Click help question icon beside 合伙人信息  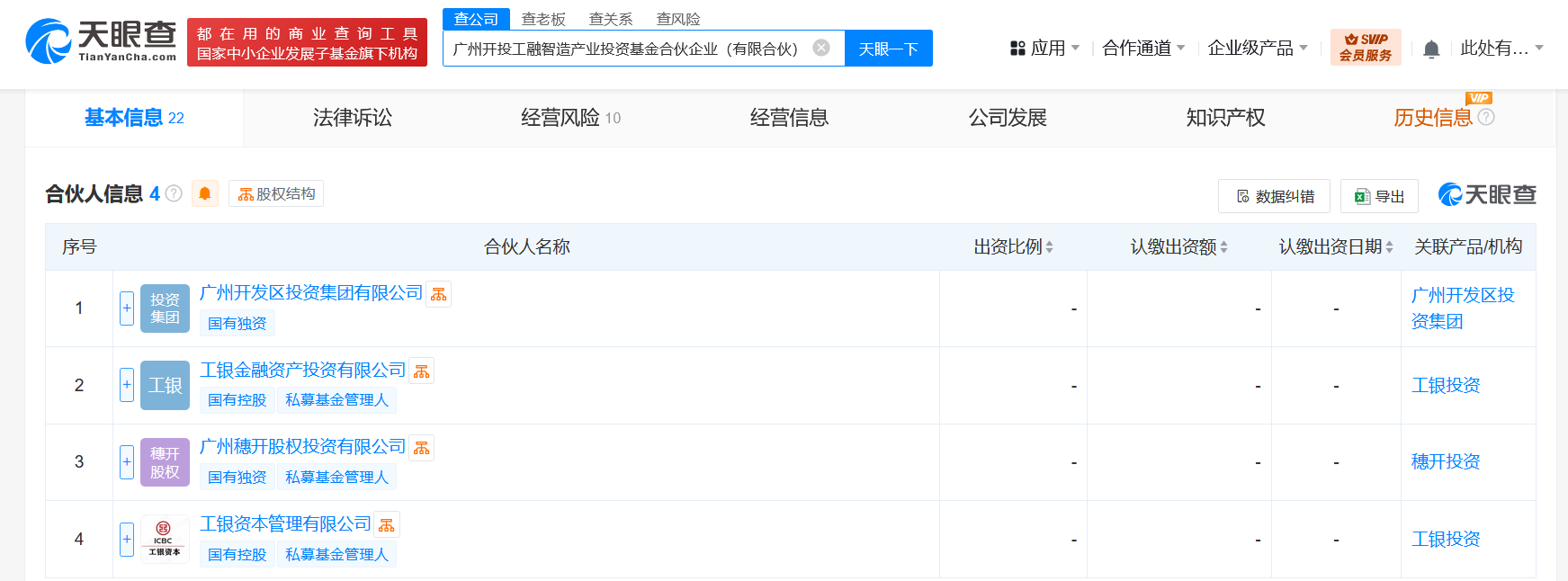[175, 193]
